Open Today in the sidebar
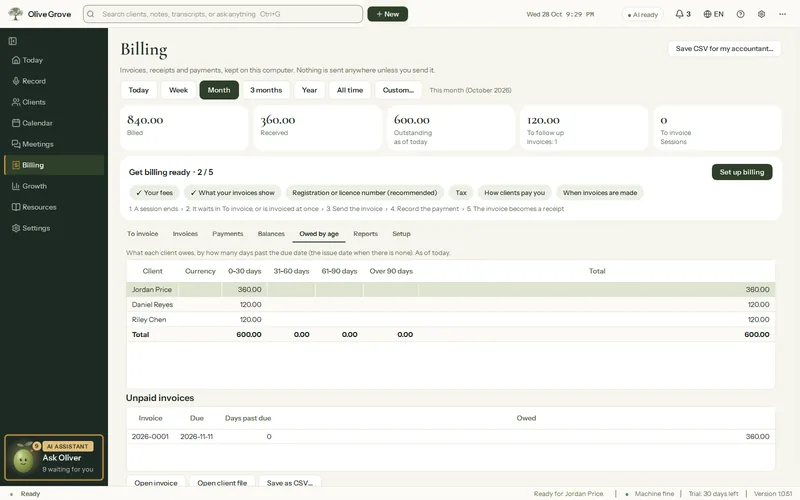Image resolution: width=800 pixels, height=500 pixels. pyautogui.click(x=54, y=60)
